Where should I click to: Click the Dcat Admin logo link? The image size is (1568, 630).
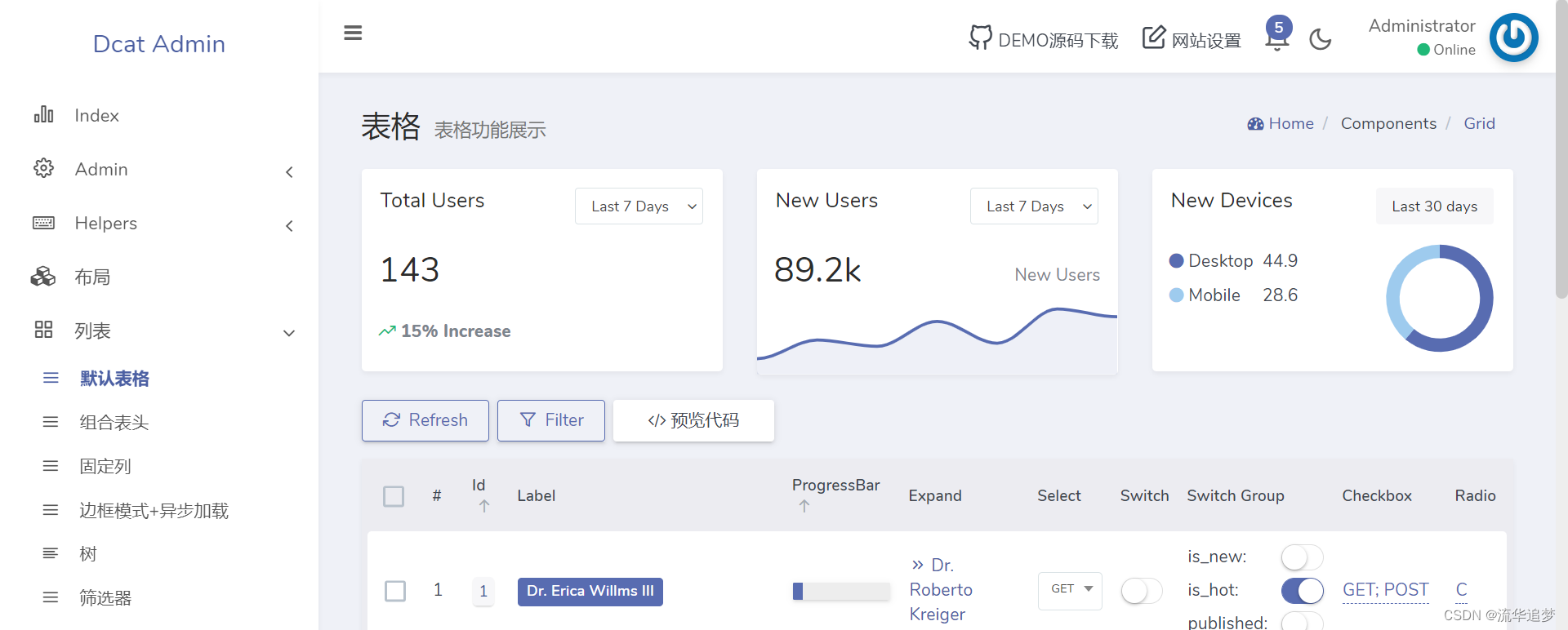(159, 43)
